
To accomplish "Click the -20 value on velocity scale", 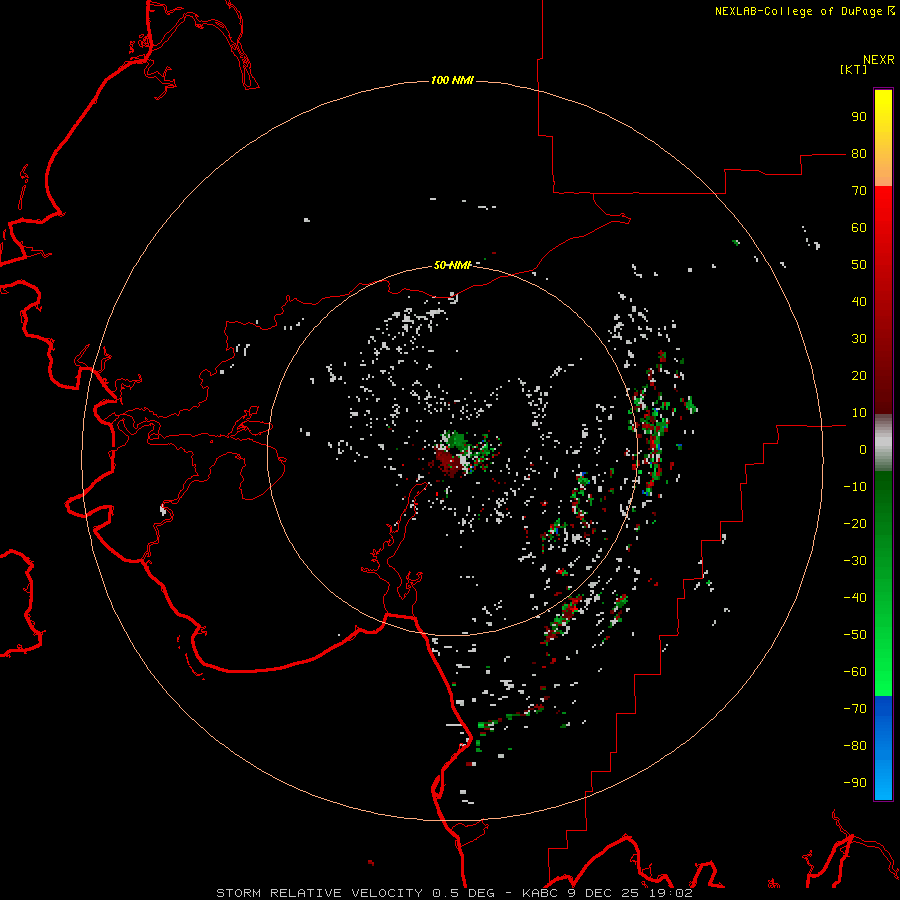I will pyautogui.click(x=855, y=523).
